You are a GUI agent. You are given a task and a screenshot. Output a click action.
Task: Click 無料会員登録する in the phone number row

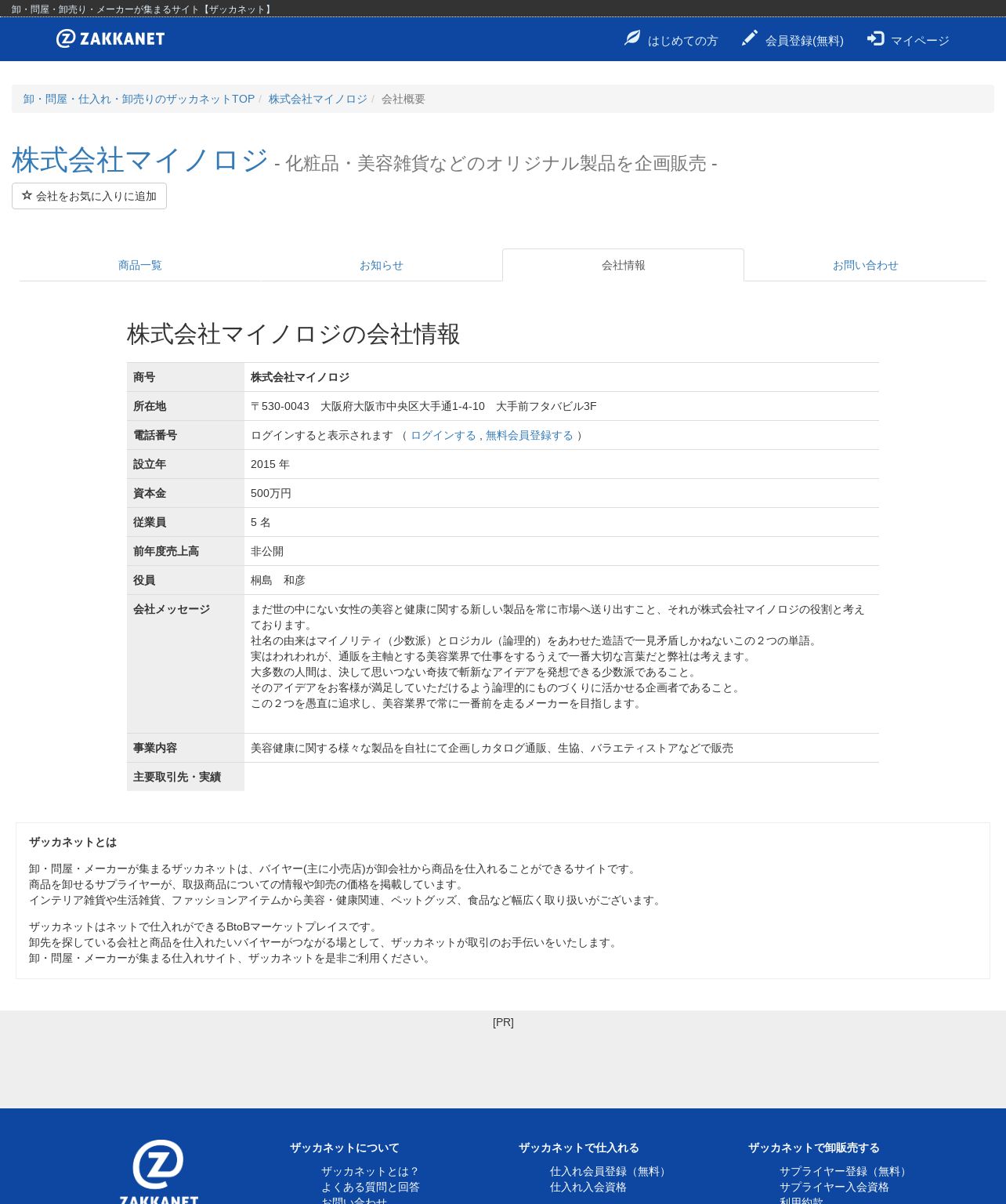530,435
